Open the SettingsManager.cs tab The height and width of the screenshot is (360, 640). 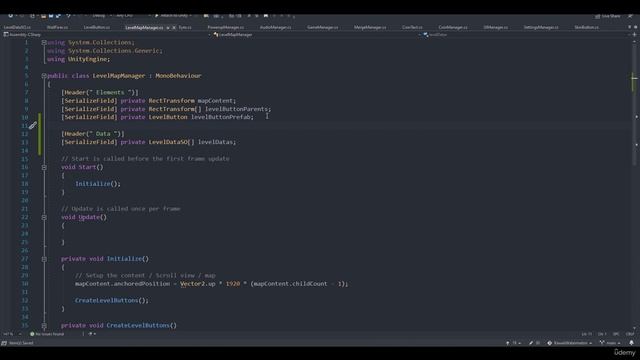click(x=541, y=27)
